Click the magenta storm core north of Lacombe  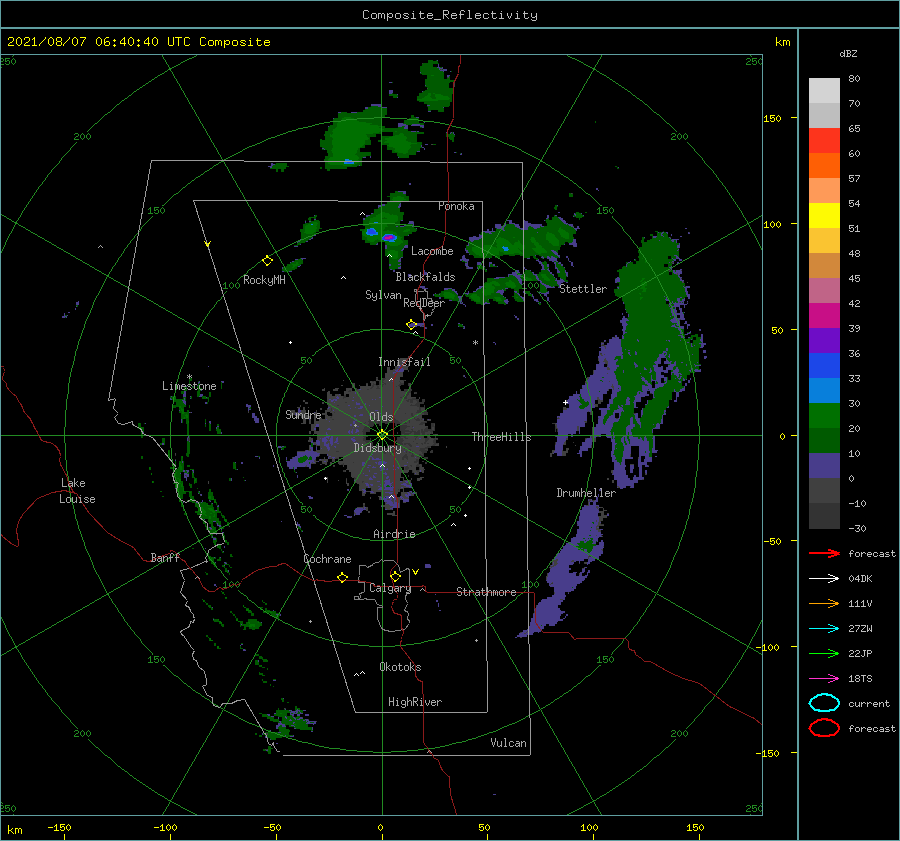click(389, 237)
